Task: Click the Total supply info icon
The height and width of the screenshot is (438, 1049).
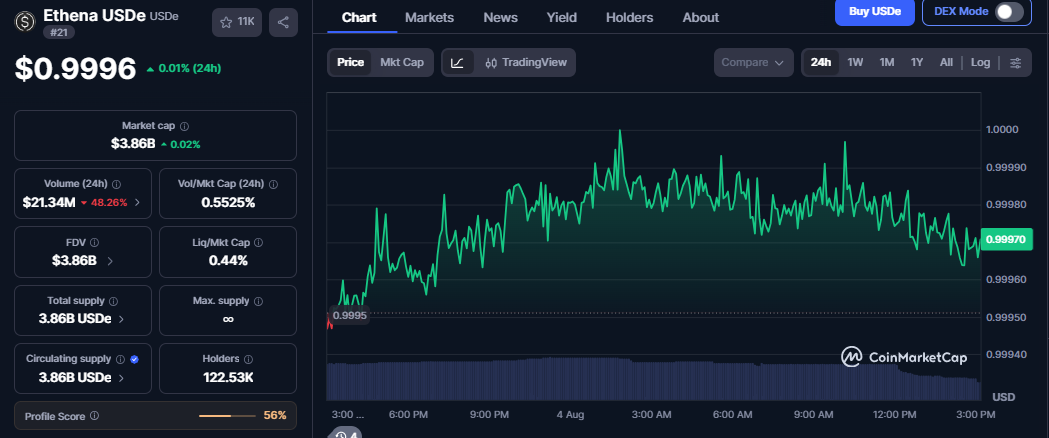Action: tap(114, 301)
